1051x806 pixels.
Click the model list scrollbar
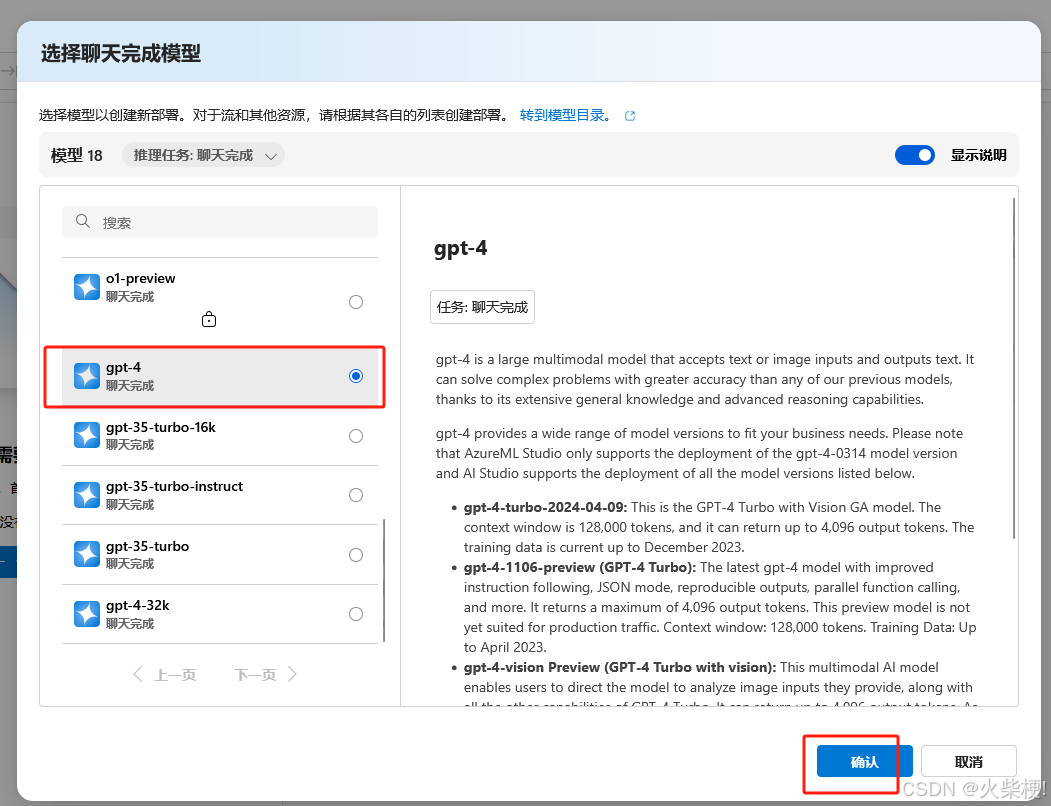[x=384, y=580]
